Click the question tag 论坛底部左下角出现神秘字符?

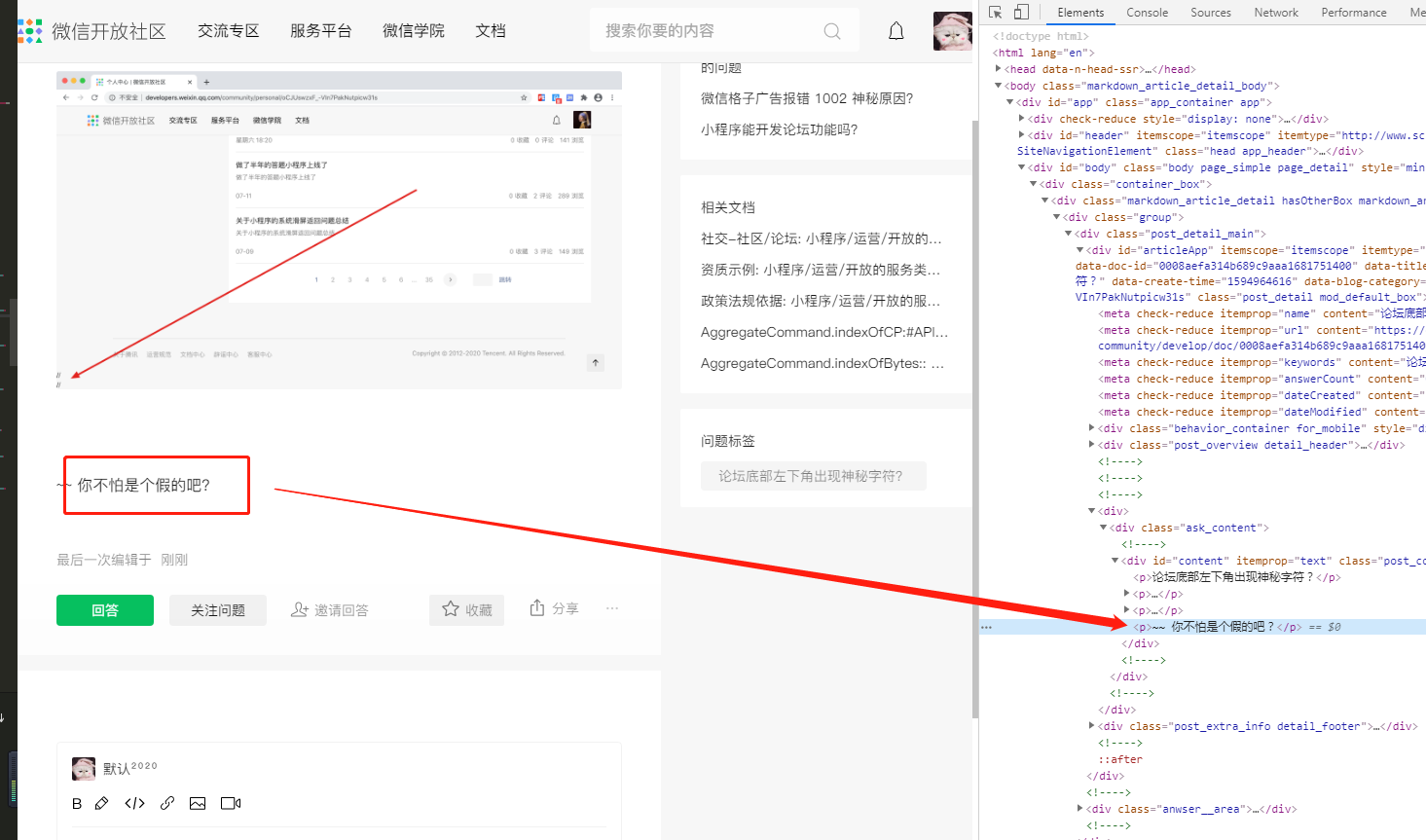pyautogui.click(x=813, y=476)
